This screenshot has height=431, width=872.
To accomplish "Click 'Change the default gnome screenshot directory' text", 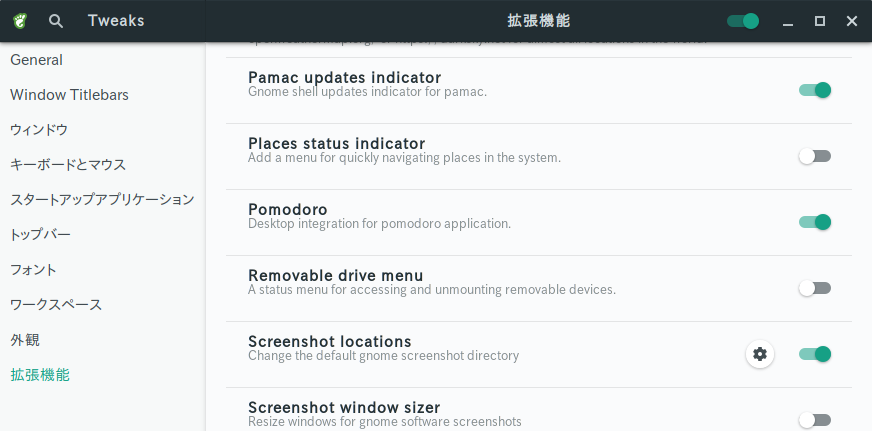I will (x=384, y=355).
